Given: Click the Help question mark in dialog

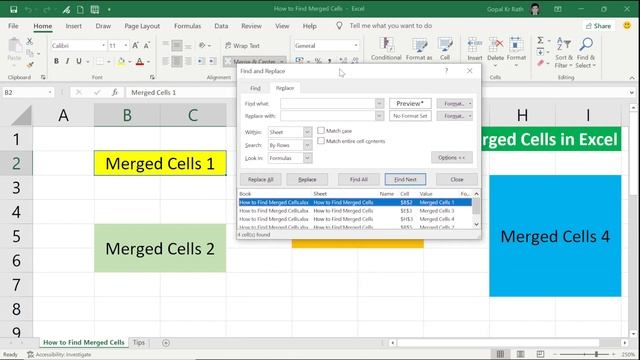Looking at the screenshot, I should pyautogui.click(x=447, y=71).
